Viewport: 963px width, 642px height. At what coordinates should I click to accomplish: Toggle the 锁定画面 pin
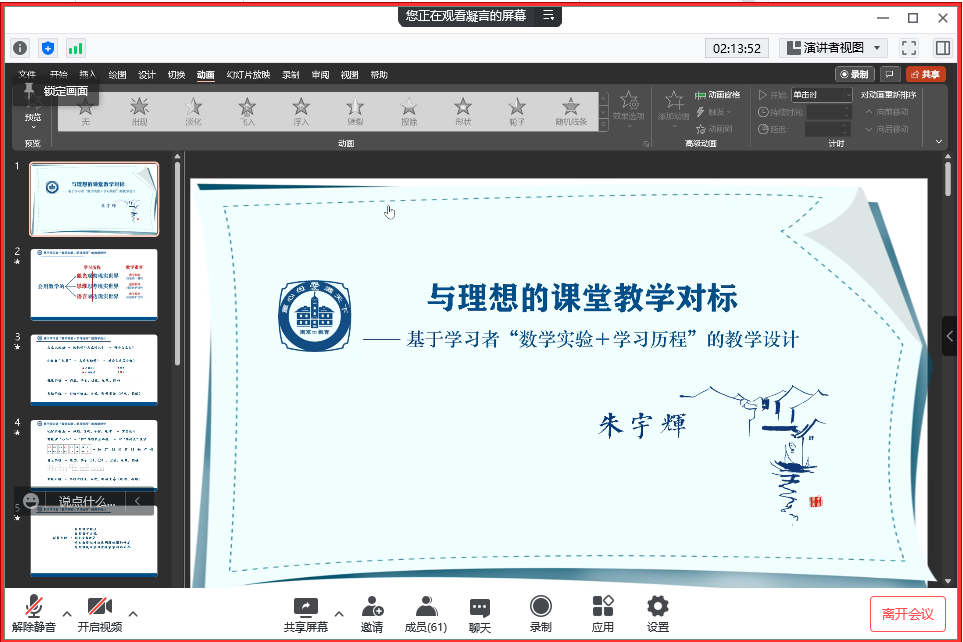pyautogui.click(x=57, y=91)
